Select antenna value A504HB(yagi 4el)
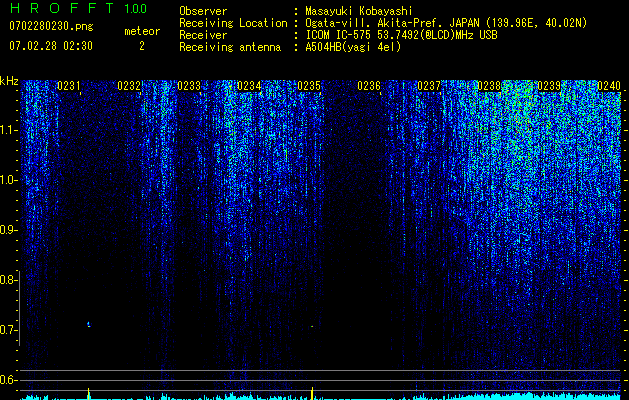 tap(353, 47)
